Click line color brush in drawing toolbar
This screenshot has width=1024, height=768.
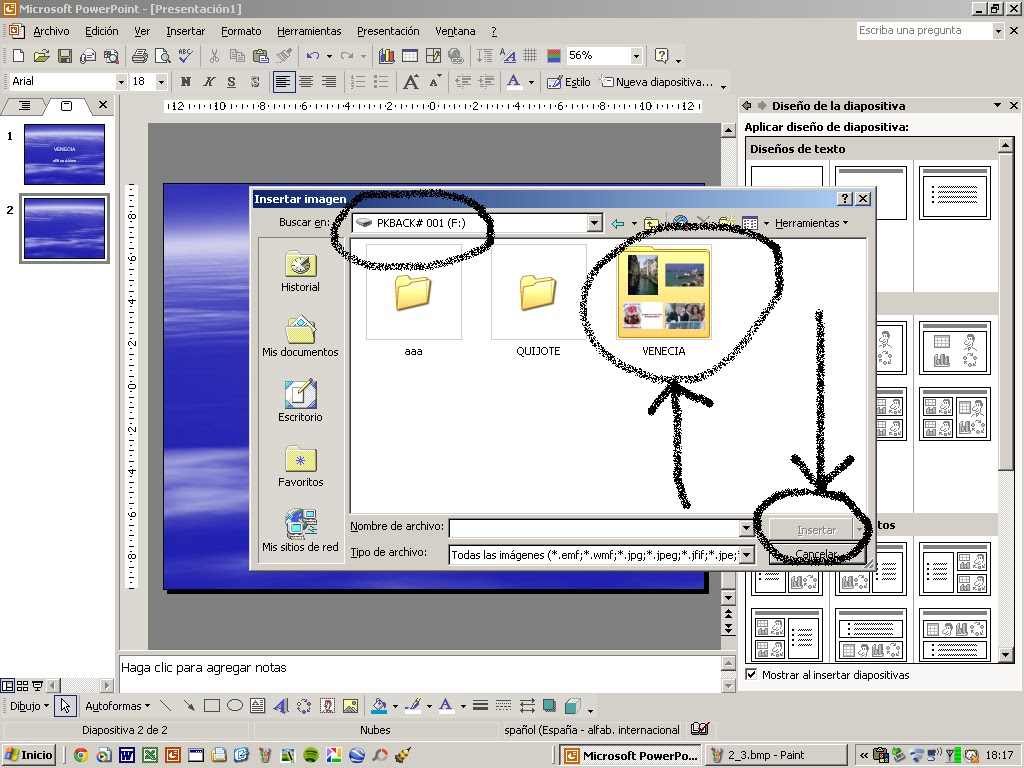(413, 706)
